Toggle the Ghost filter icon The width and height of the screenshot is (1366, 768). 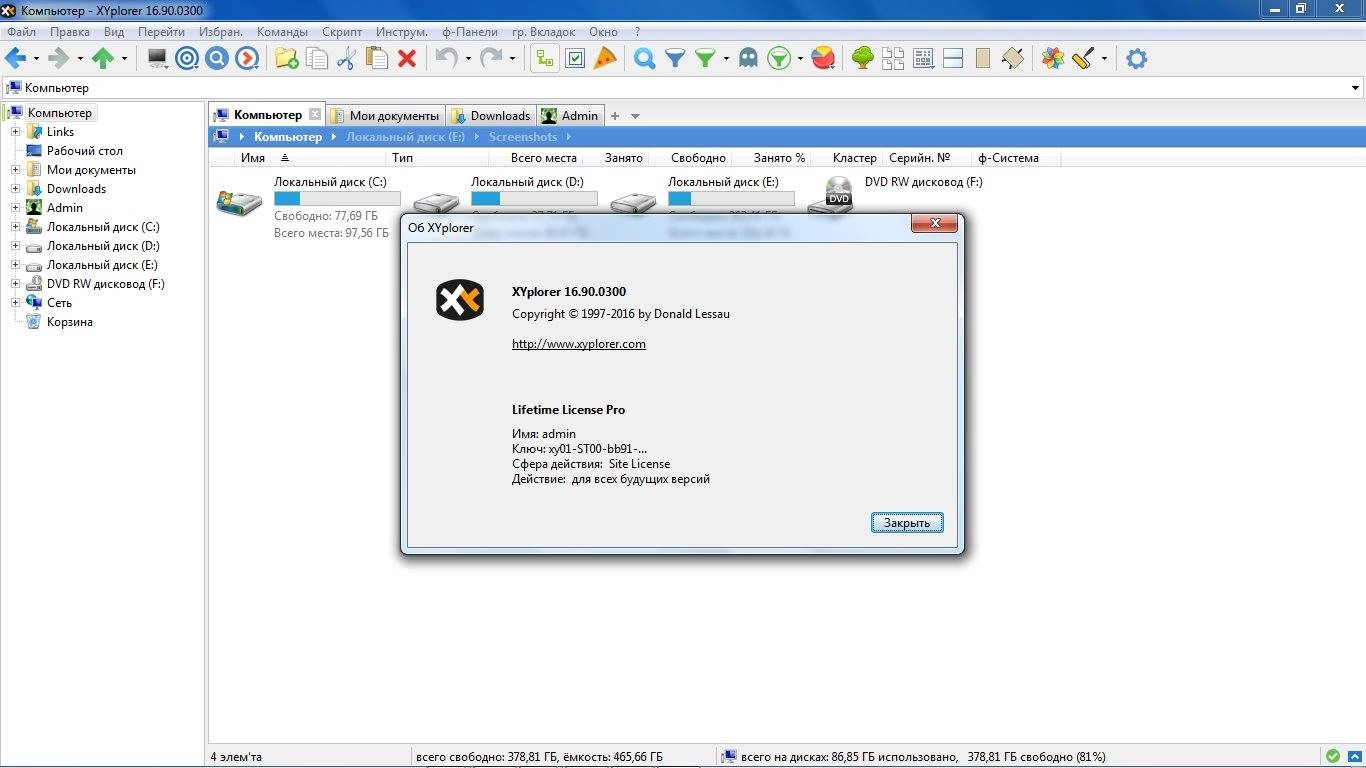pos(748,59)
